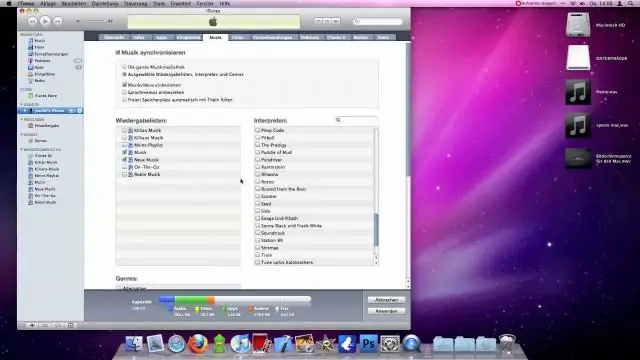Click the Anwenden button
The width and height of the screenshot is (640, 360).
point(386,311)
